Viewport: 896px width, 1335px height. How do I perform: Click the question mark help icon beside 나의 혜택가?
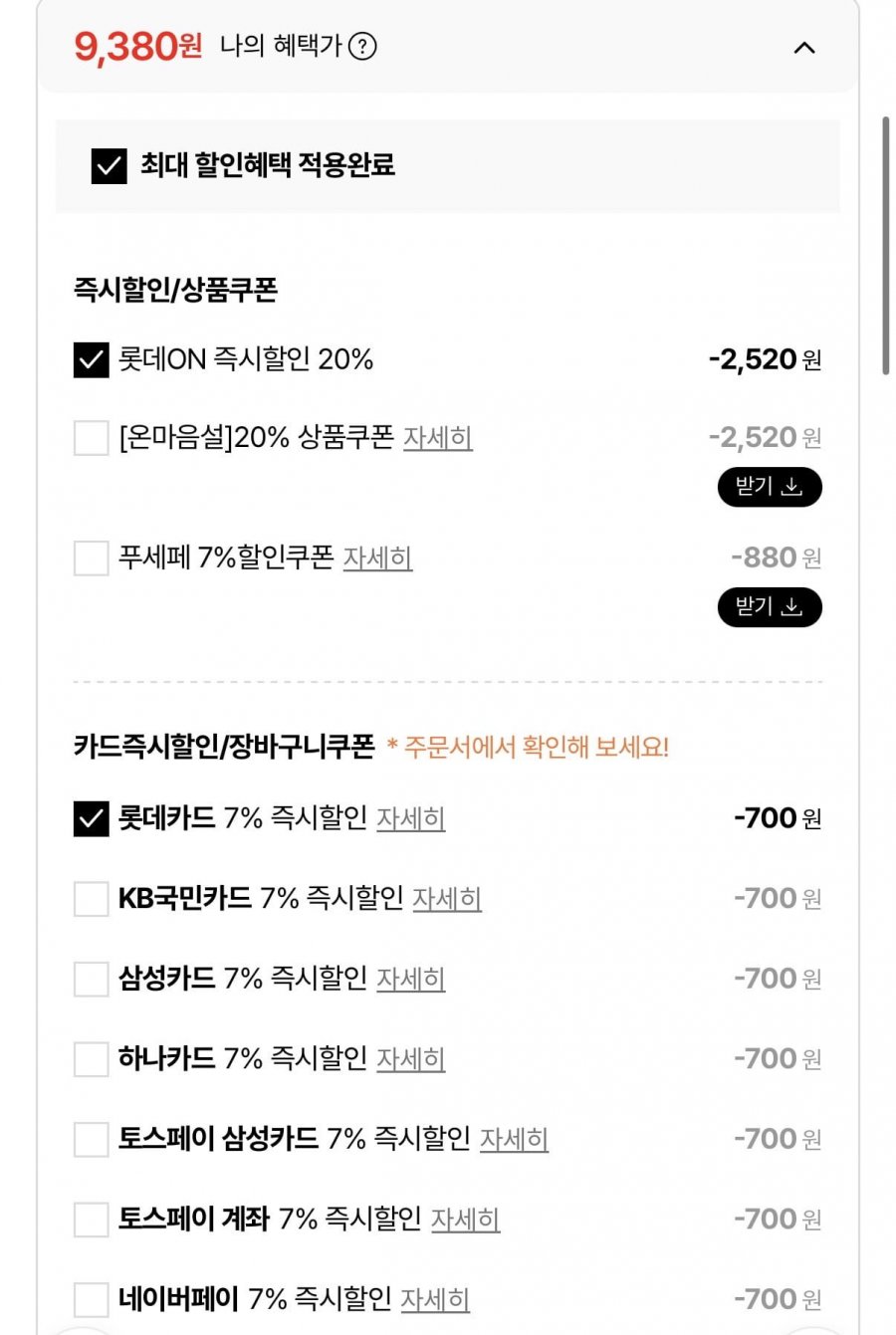(x=362, y=46)
